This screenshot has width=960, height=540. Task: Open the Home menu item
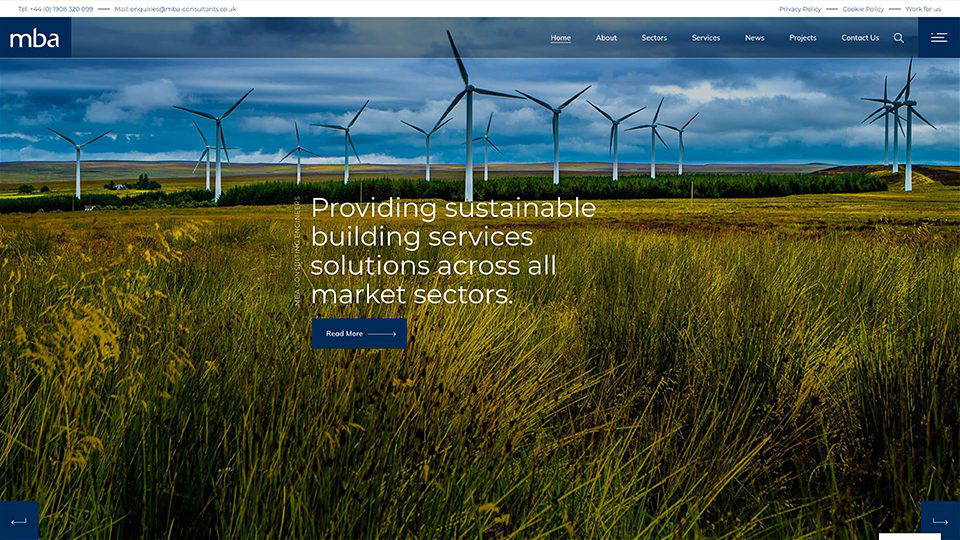tap(560, 38)
